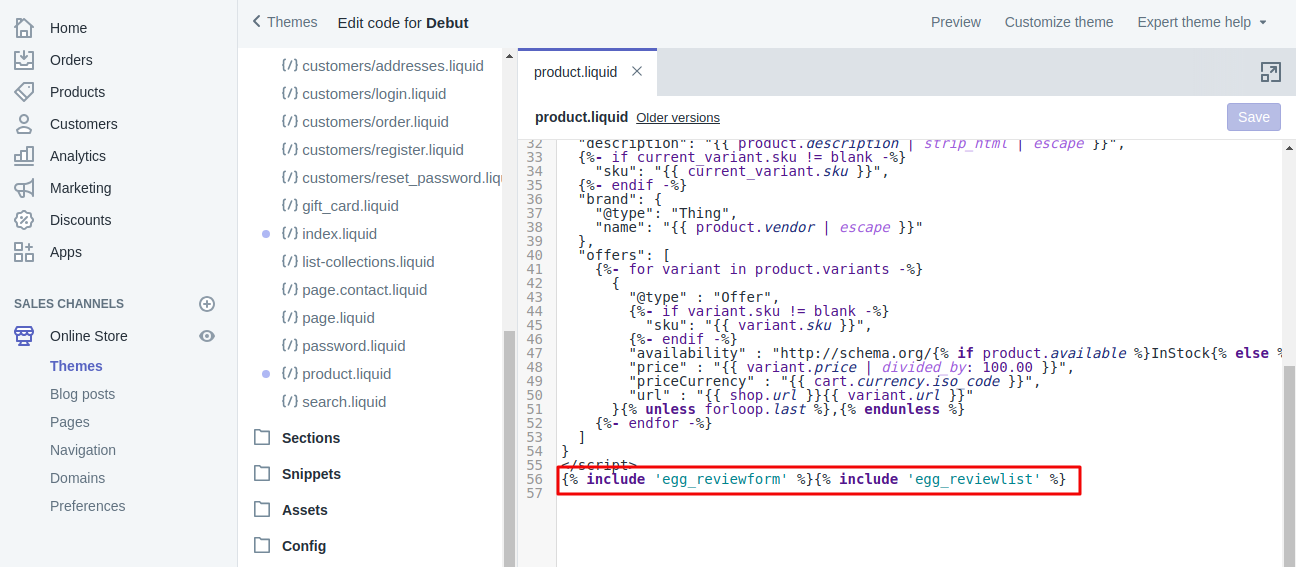The image size is (1296, 567).
Task: Open Expert theme help dropdown
Action: [x=1202, y=22]
